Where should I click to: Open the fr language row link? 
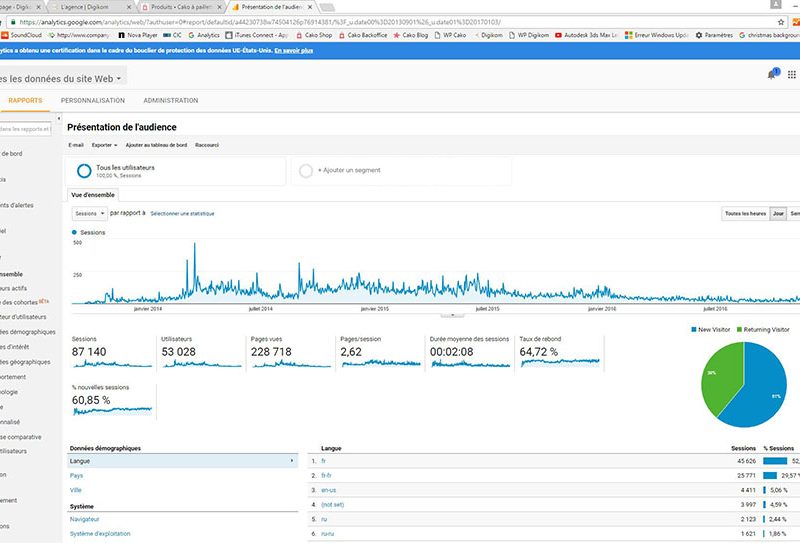(323, 461)
